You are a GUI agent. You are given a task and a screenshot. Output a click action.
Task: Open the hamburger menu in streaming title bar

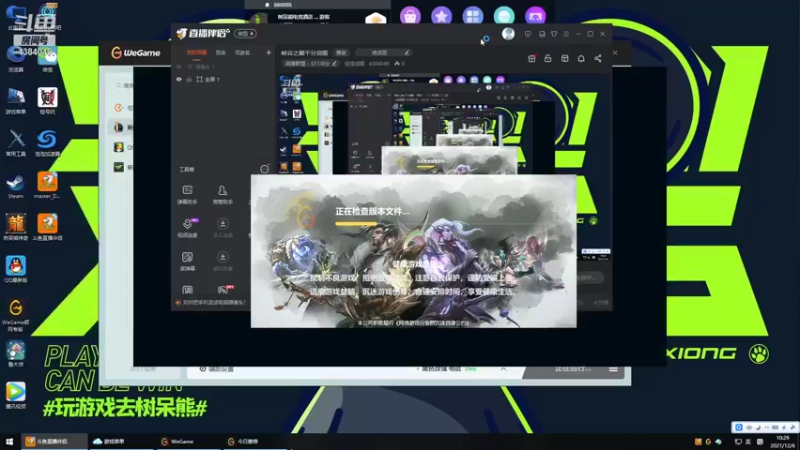566,34
